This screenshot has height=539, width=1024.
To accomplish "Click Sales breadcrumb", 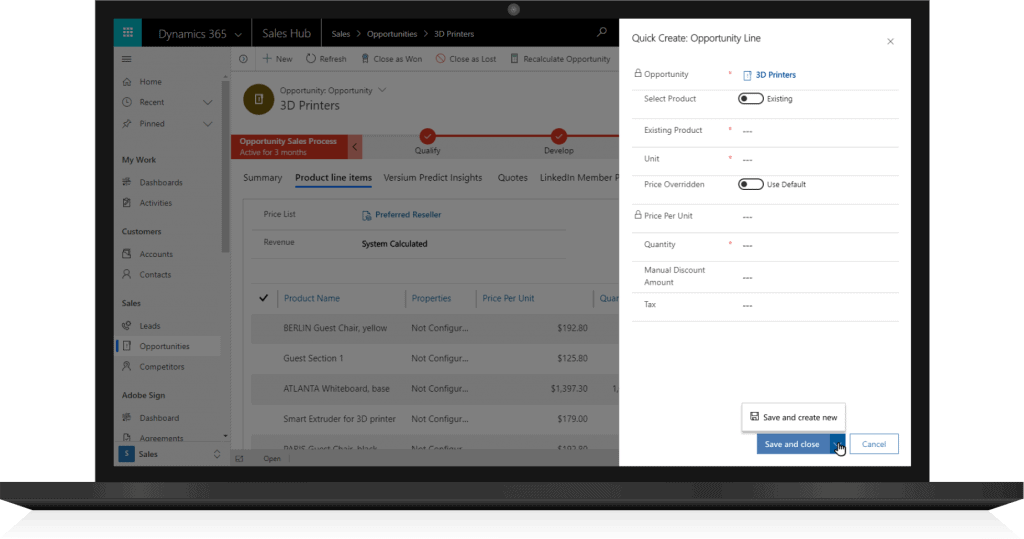I will point(340,34).
